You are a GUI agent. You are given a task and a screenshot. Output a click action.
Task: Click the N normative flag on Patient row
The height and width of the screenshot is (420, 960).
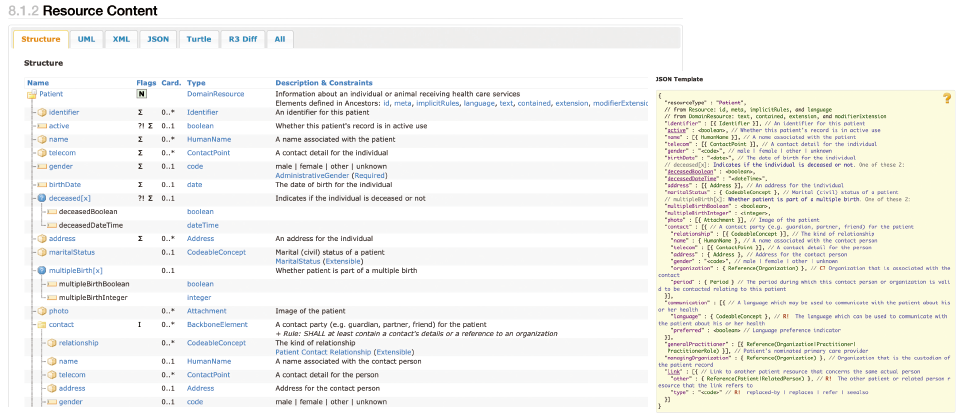coord(141,94)
